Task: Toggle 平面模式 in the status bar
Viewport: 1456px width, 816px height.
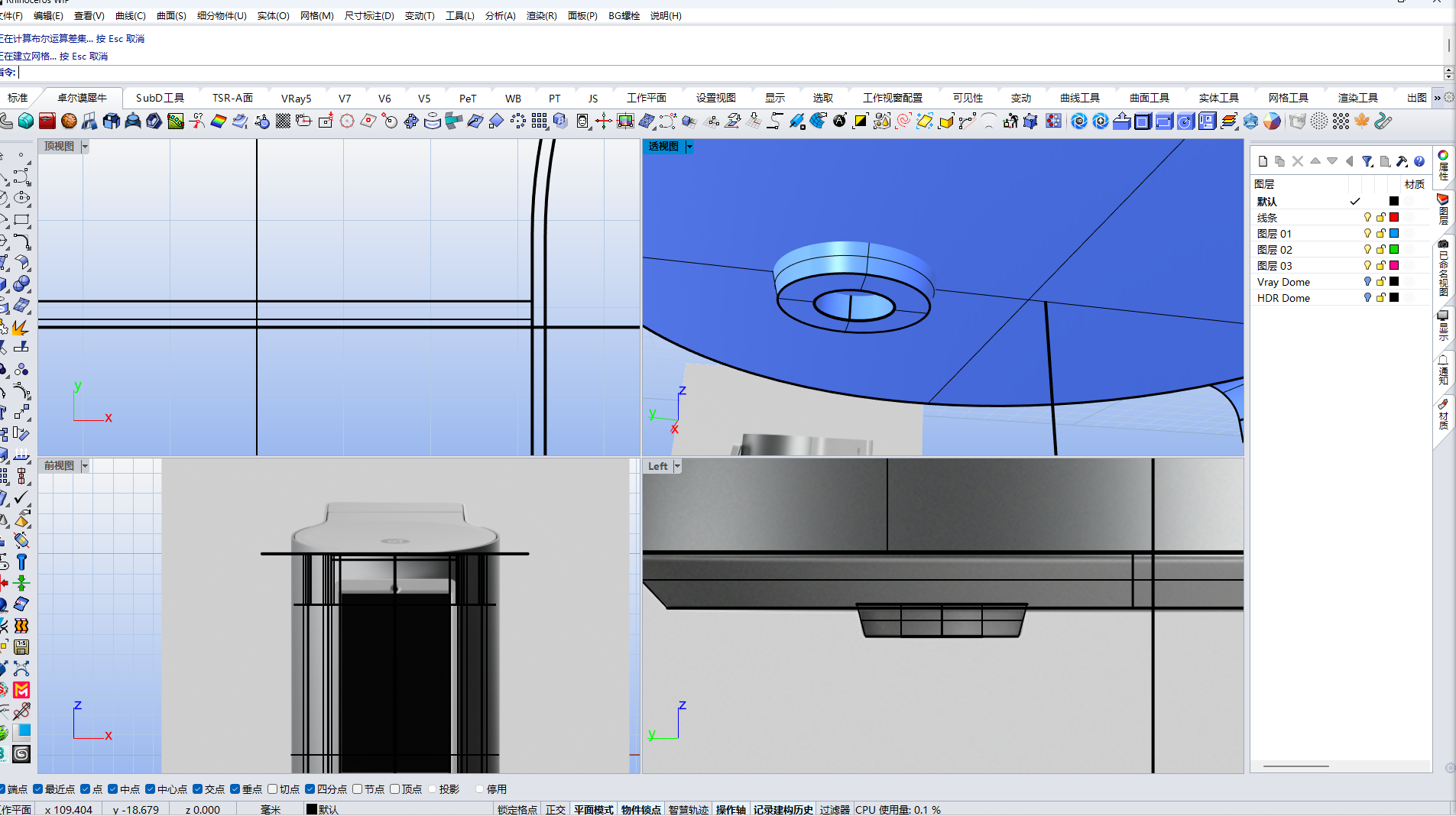Action: pyautogui.click(x=594, y=810)
